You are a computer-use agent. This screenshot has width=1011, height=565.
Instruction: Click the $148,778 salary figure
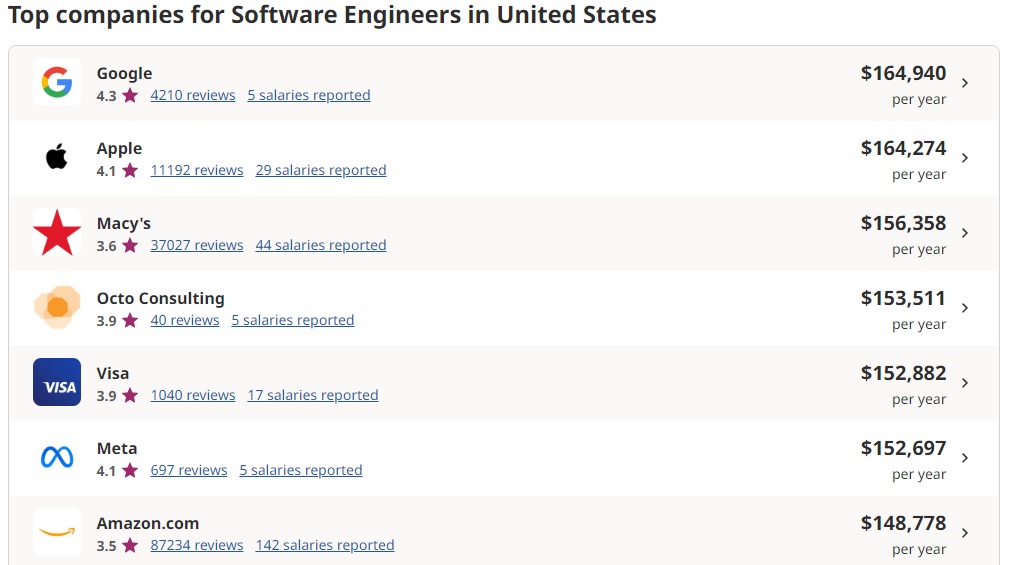903,523
